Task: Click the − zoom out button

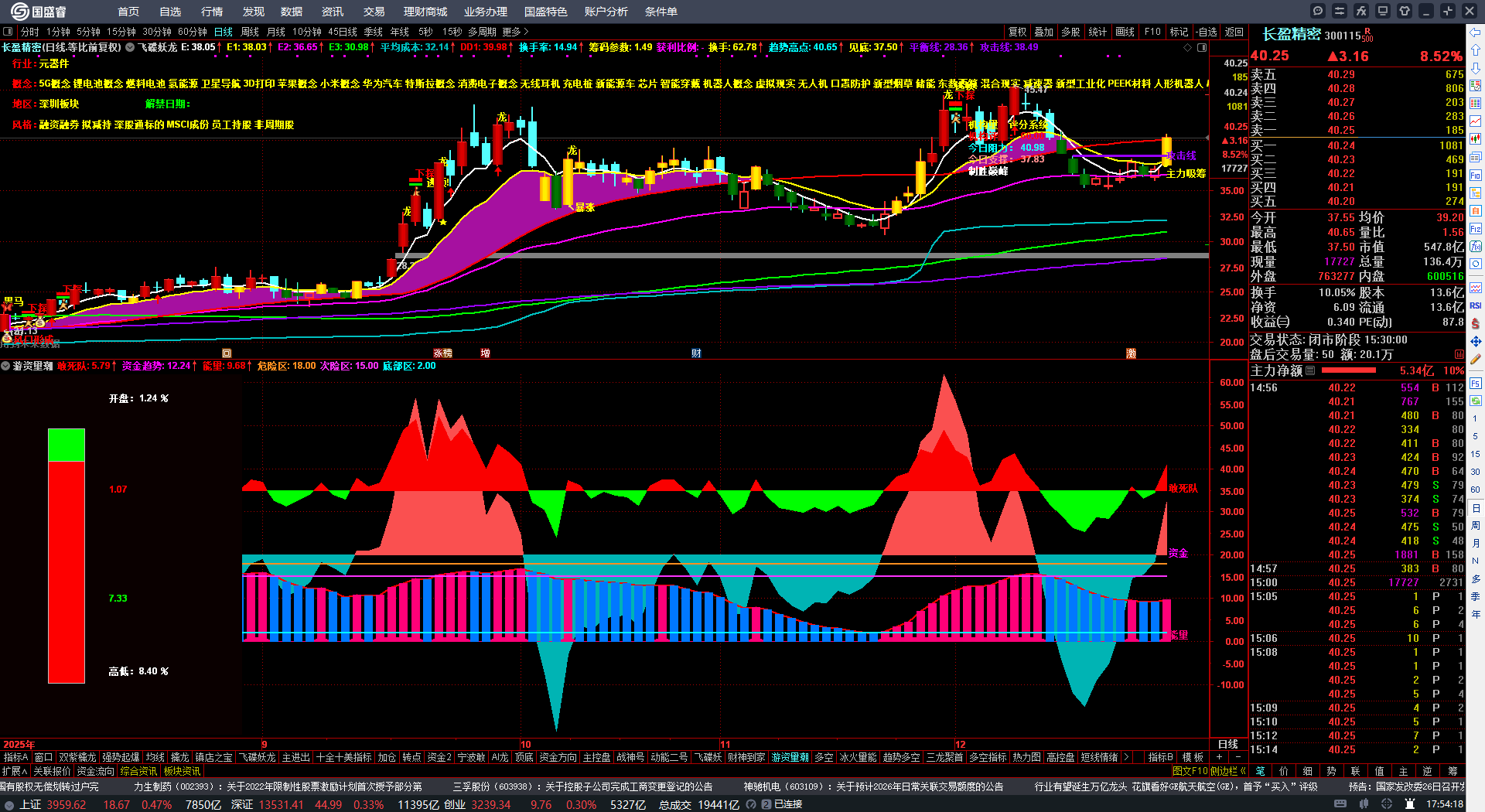Action: [1237, 757]
